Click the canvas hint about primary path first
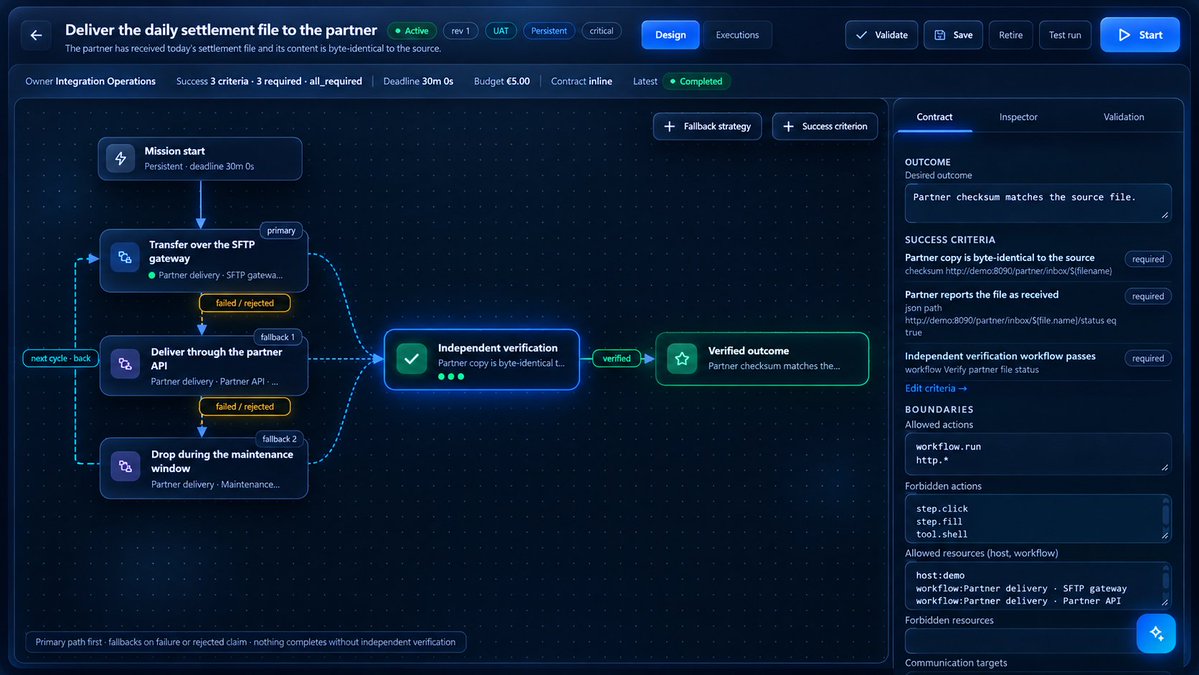Viewport: 1199px width, 675px height. tap(245, 642)
